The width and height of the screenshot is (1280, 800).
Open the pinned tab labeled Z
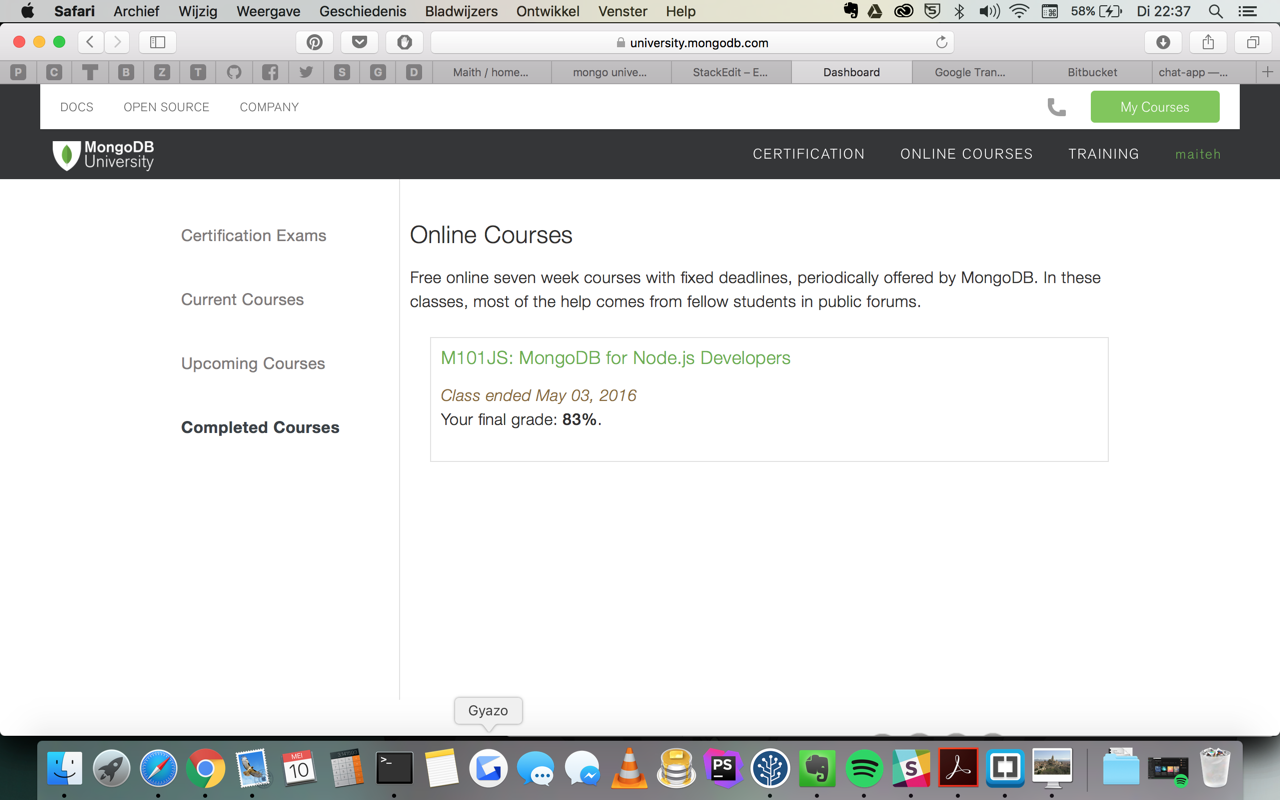pyautogui.click(x=162, y=72)
